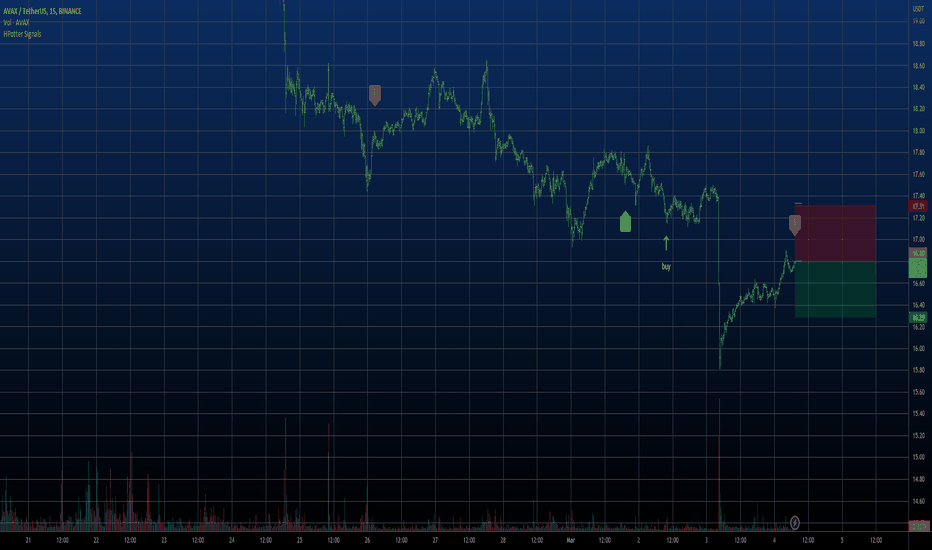The height and width of the screenshot is (550, 932).
Task: Click the HPotter Signals indicator legend
Action: pyautogui.click(x=22, y=34)
